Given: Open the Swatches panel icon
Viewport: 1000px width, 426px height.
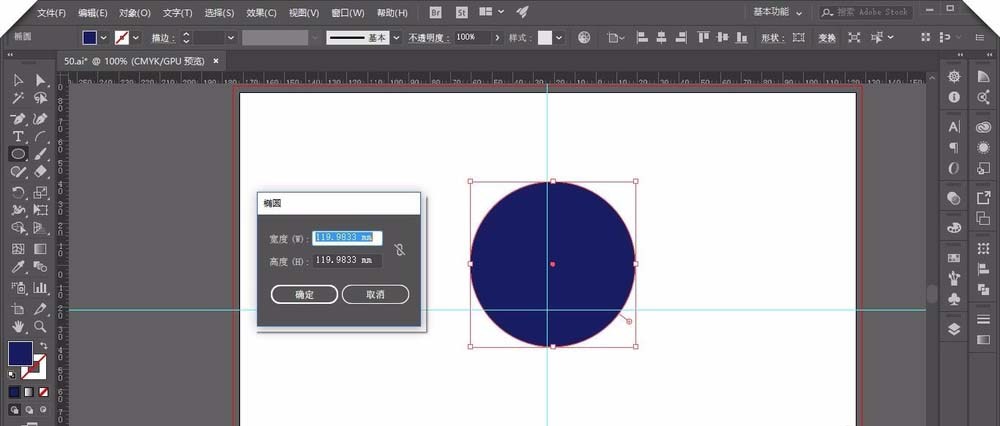Looking at the screenshot, I should 954,258.
